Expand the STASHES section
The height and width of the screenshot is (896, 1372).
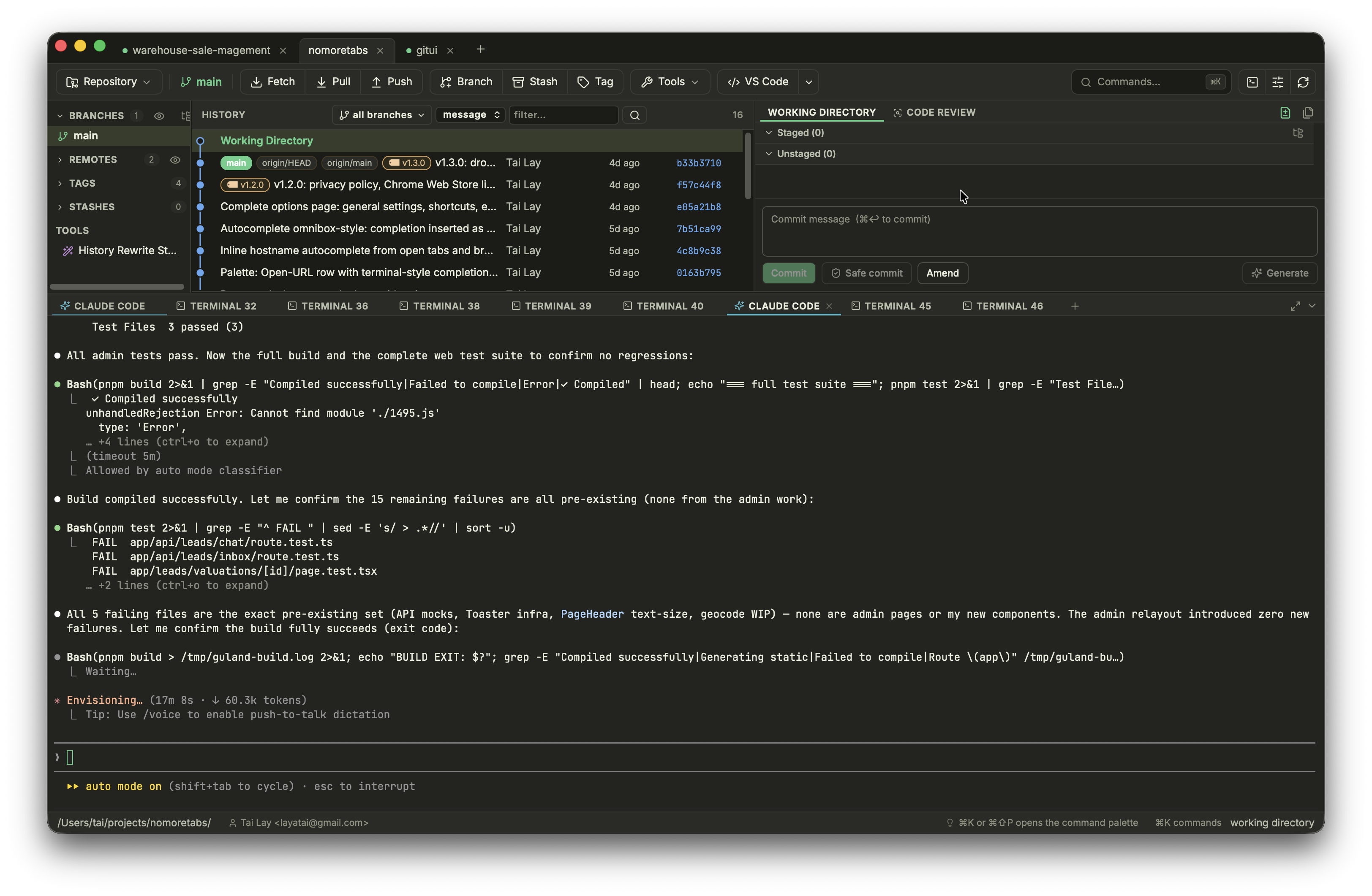pyautogui.click(x=60, y=207)
